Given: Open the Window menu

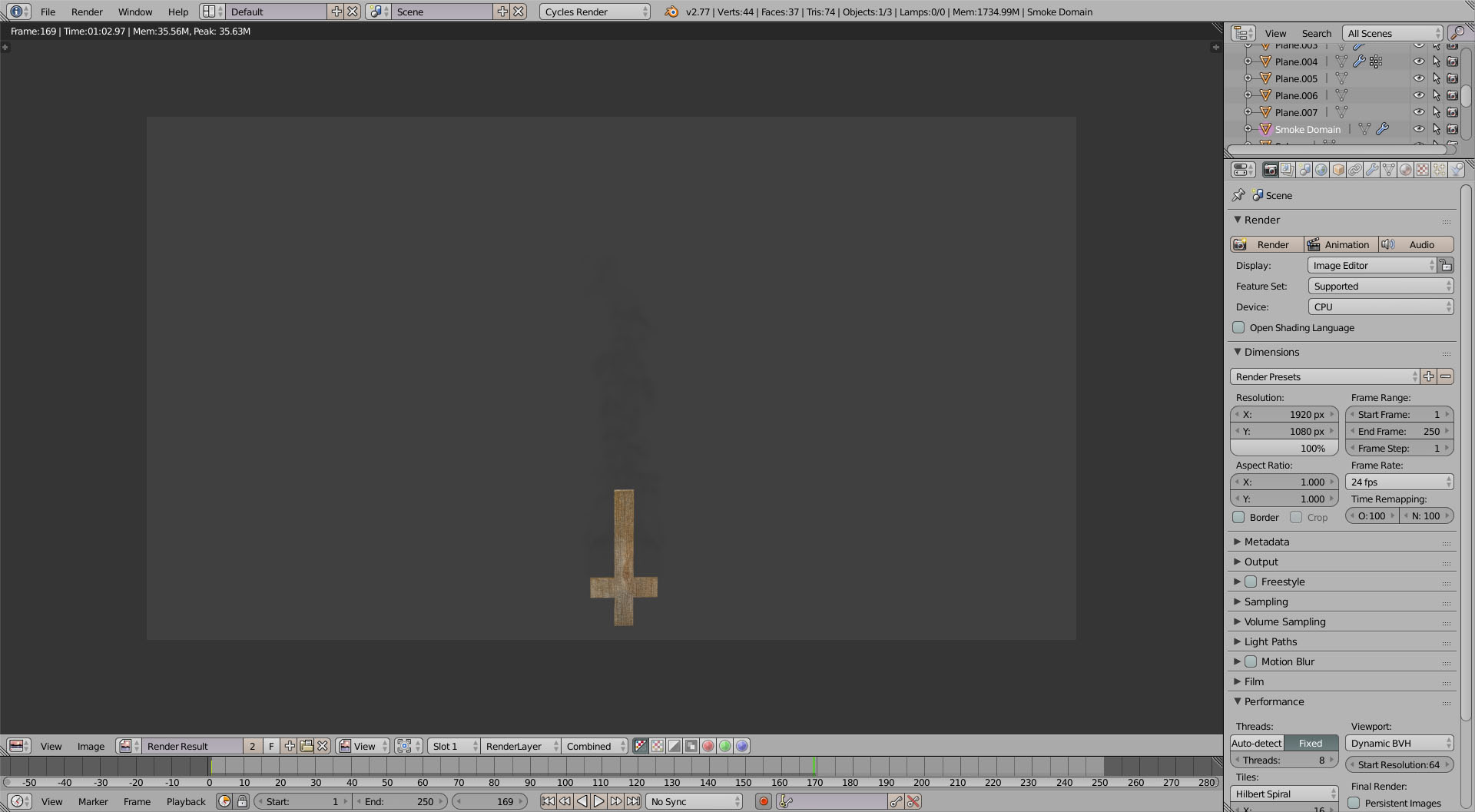Looking at the screenshot, I should pyautogui.click(x=135, y=12).
